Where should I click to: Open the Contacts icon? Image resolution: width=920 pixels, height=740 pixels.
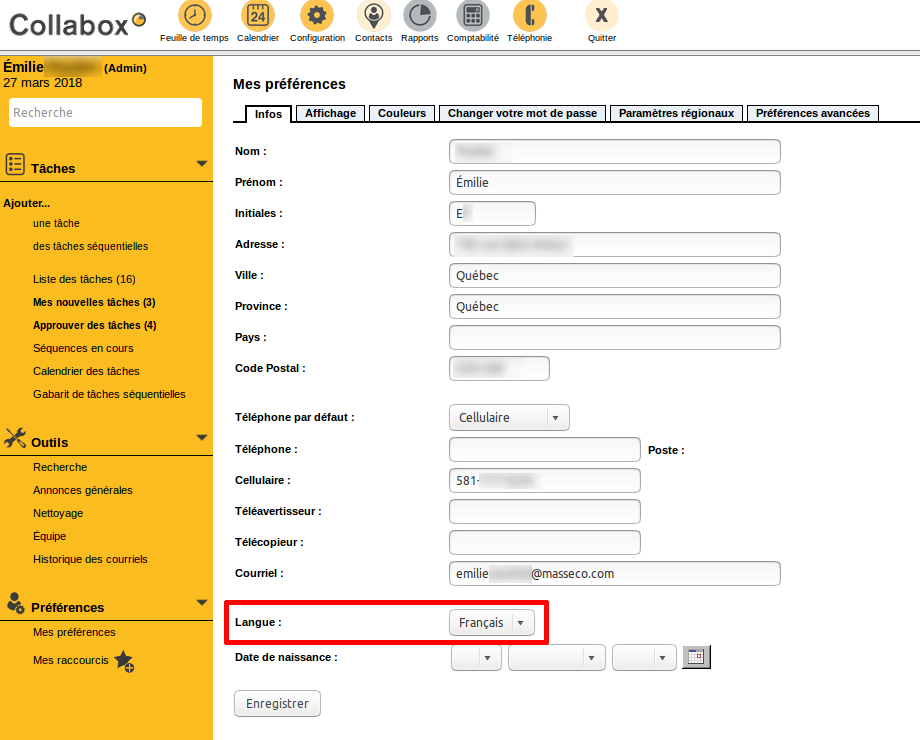click(x=373, y=16)
